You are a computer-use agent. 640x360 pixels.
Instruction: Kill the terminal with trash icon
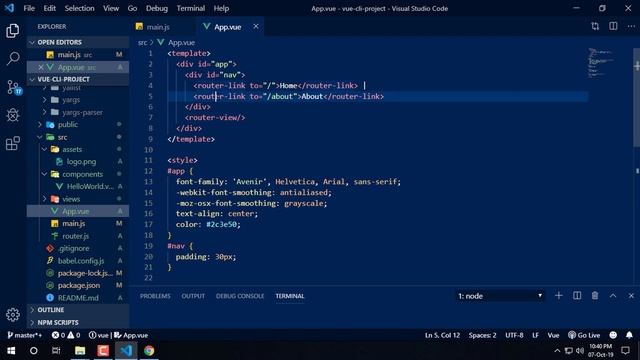(x=595, y=296)
